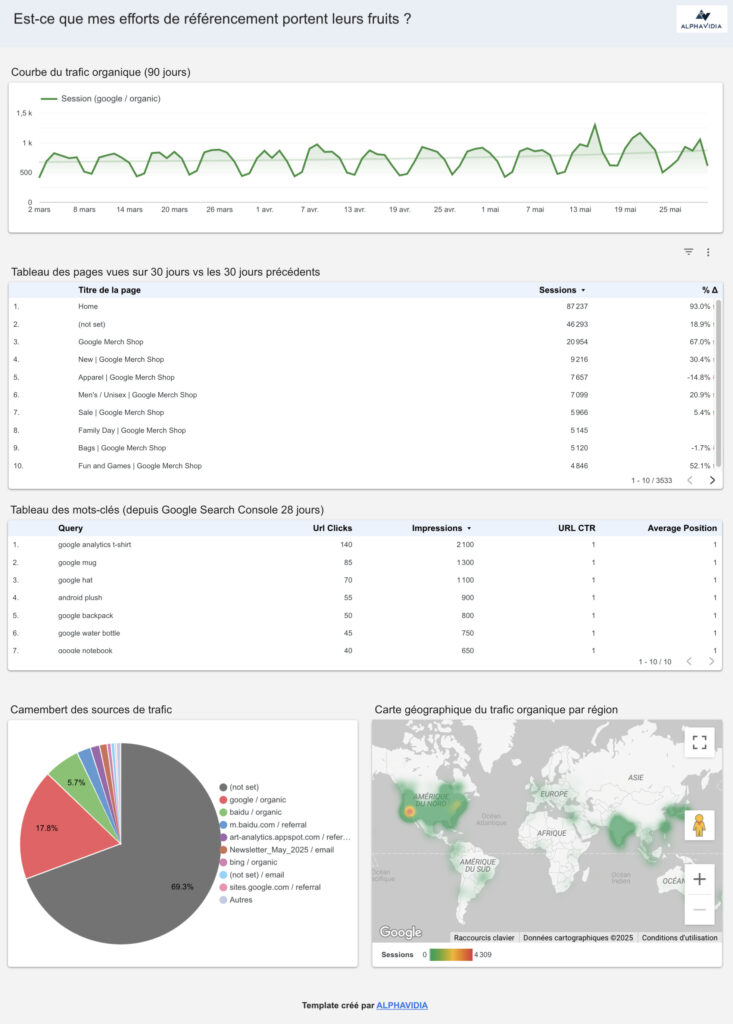
Task: Open Raccourcis clavier on the map
Action: (484, 938)
